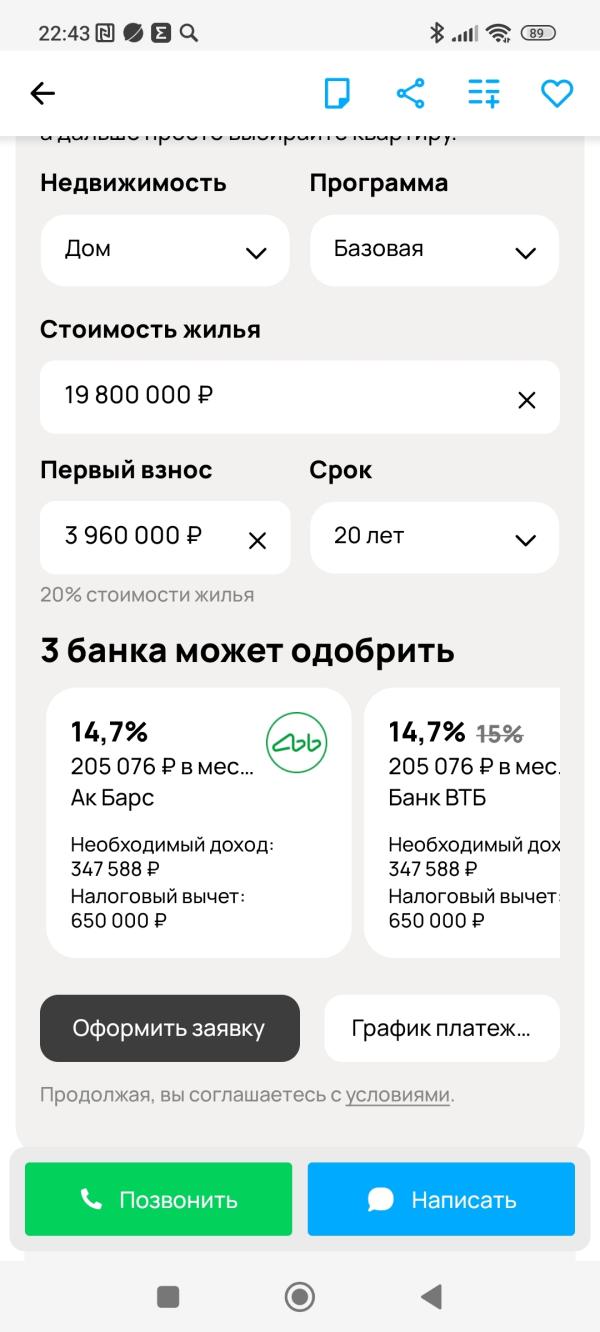This screenshot has height=1332, width=600.
Task: Add listing to comparison list icon
Action: (x=484, y=94)
